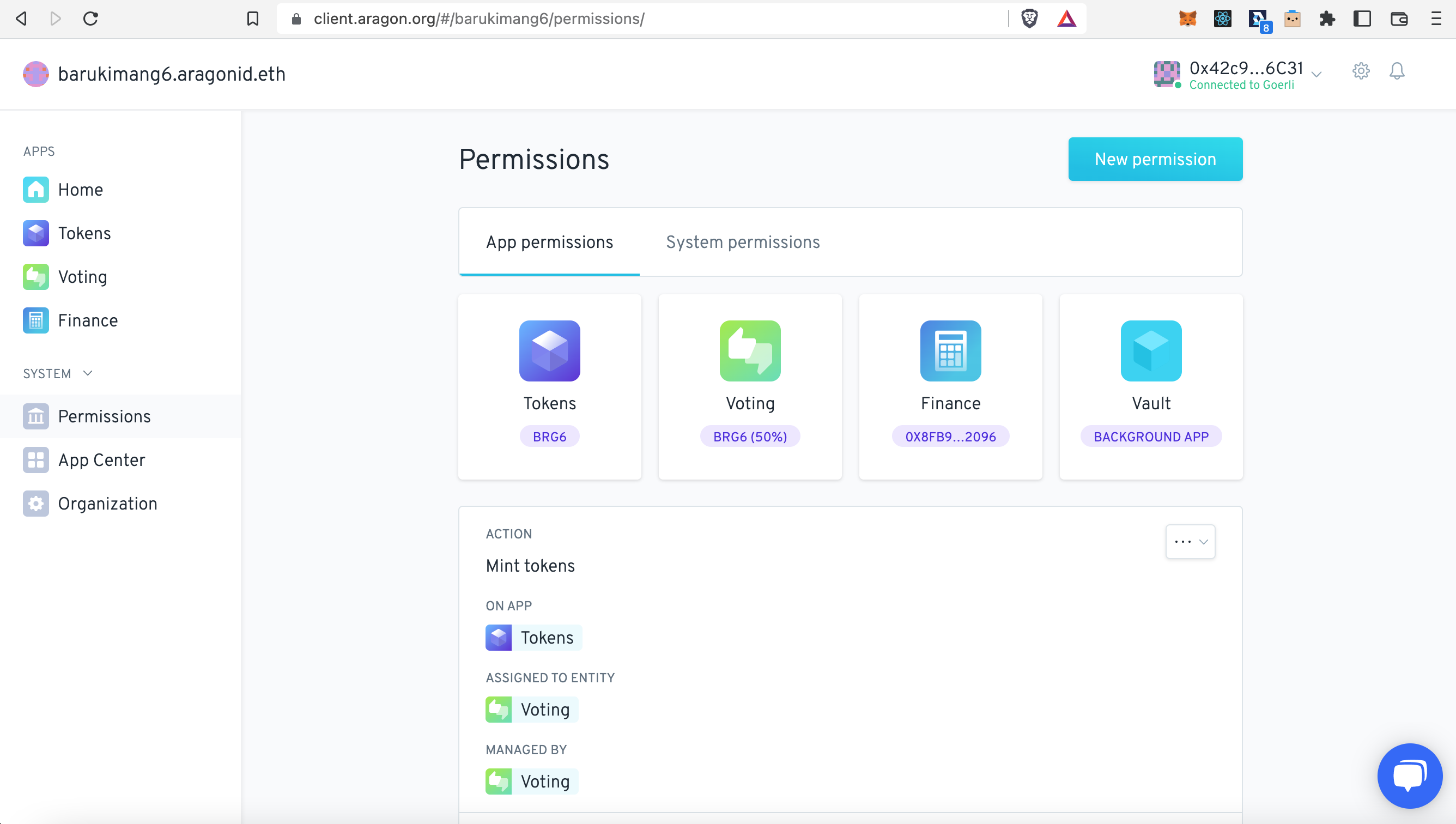Viewport: 1456px width, 824px height.
Task: Open Voting app in sidebar
Action: point(120,277)
